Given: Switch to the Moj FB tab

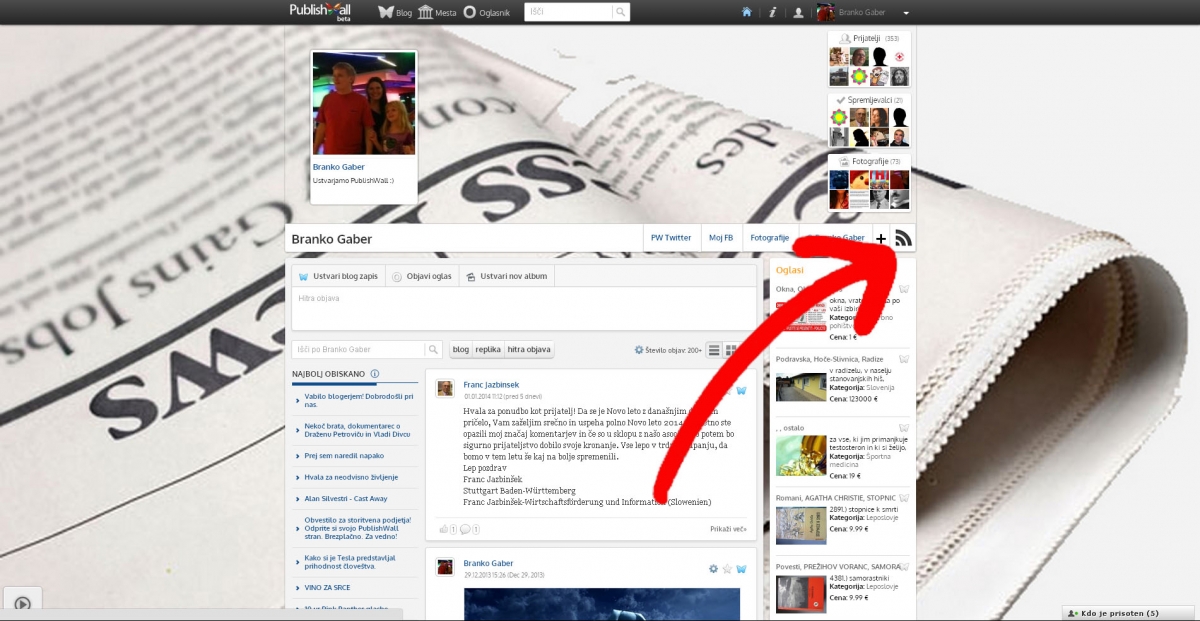Looking at the screenshot, I should pos(720,238).
